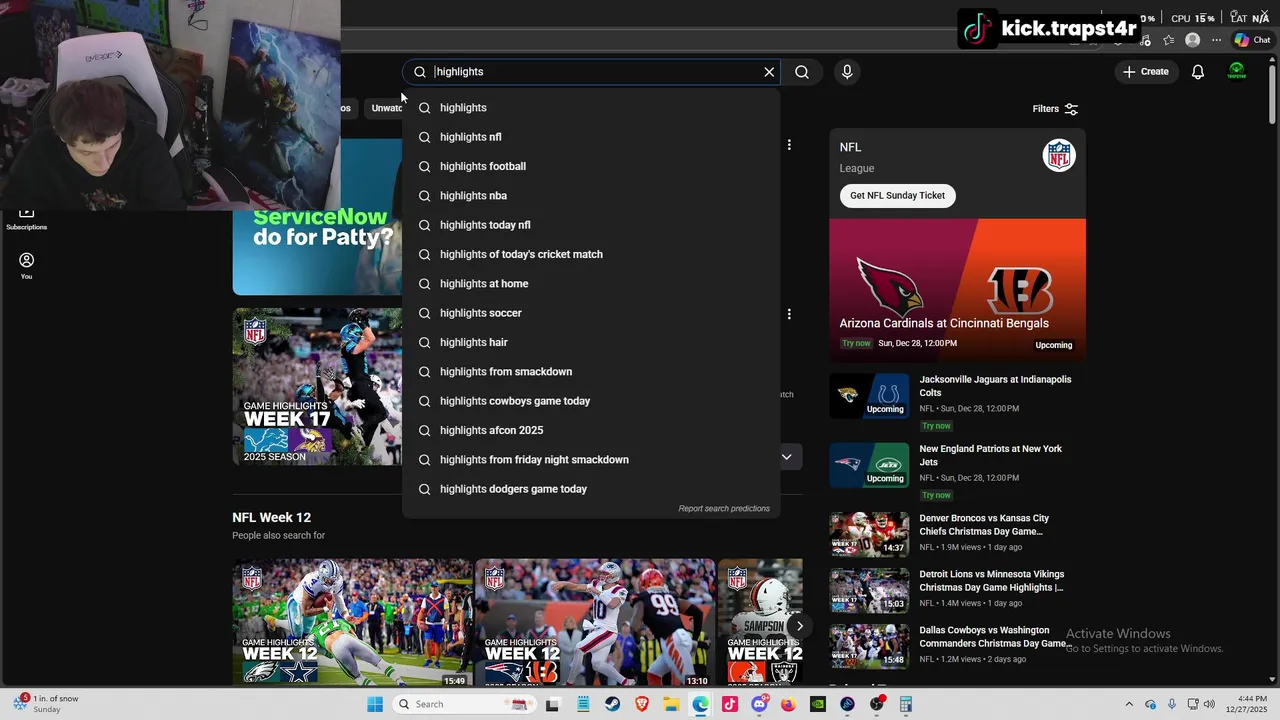Choose suggestion 'highlights of today's cricket match'
This screenshot has height=720, width=1280.
591,254
